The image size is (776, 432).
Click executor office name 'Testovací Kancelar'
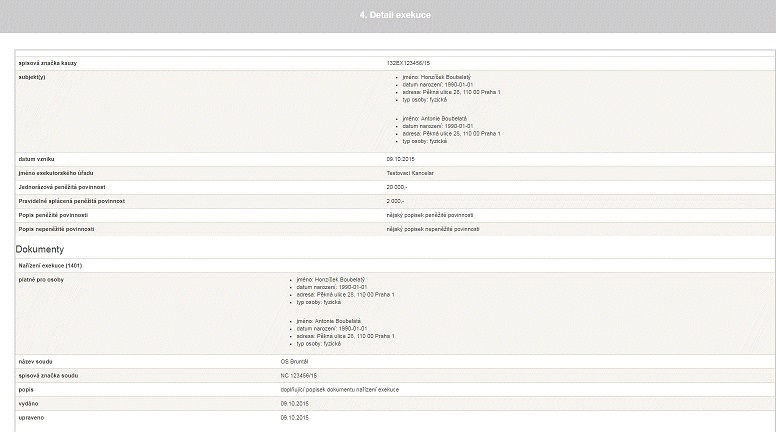412,173
